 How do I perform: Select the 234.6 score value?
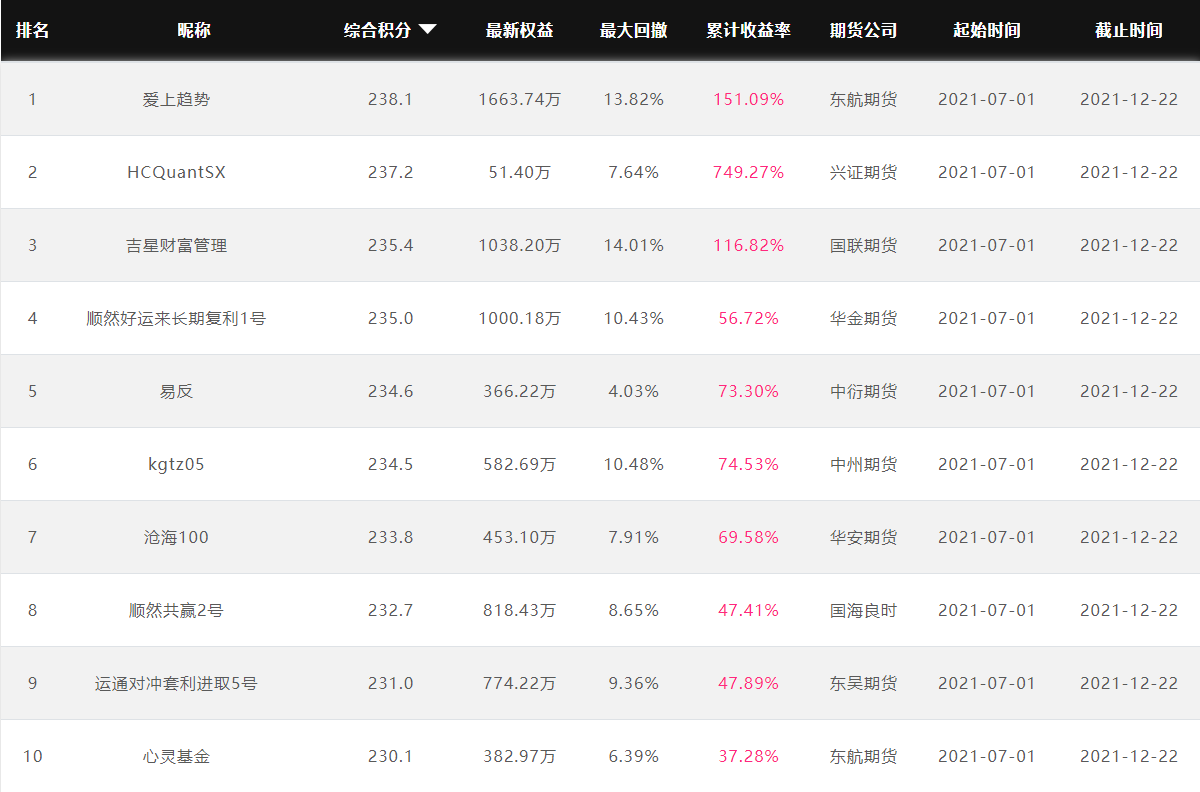coord(390,391)
